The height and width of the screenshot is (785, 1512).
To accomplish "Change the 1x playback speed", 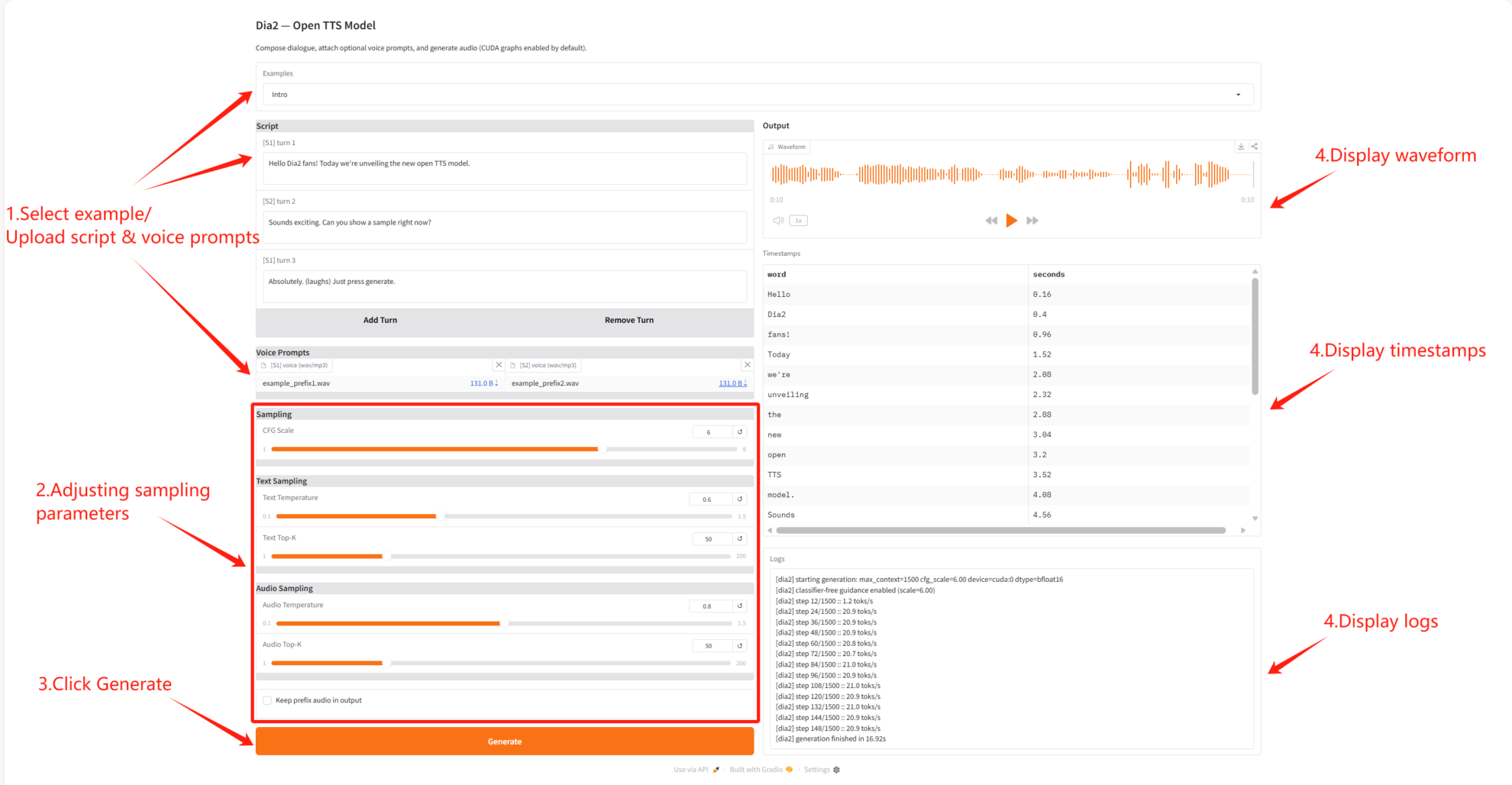I will (x=798, y=221).
